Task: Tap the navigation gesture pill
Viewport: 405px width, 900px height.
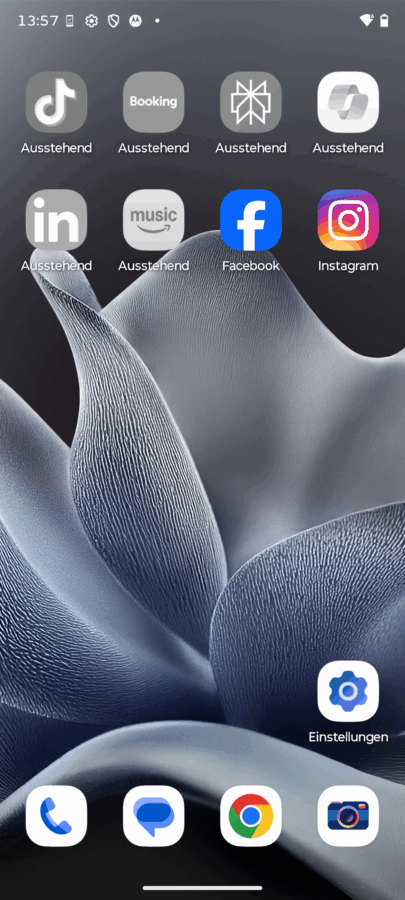Action: pos(202,888)
